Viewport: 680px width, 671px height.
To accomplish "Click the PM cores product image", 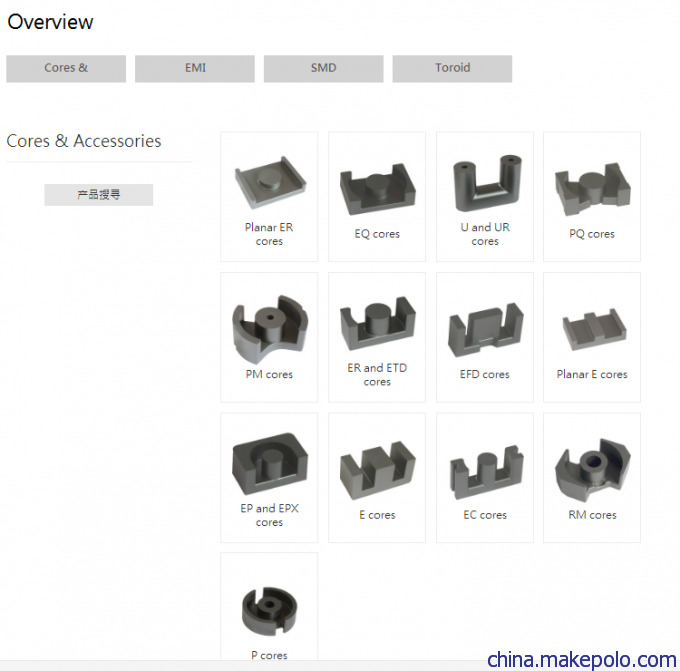I will (270, 329).
